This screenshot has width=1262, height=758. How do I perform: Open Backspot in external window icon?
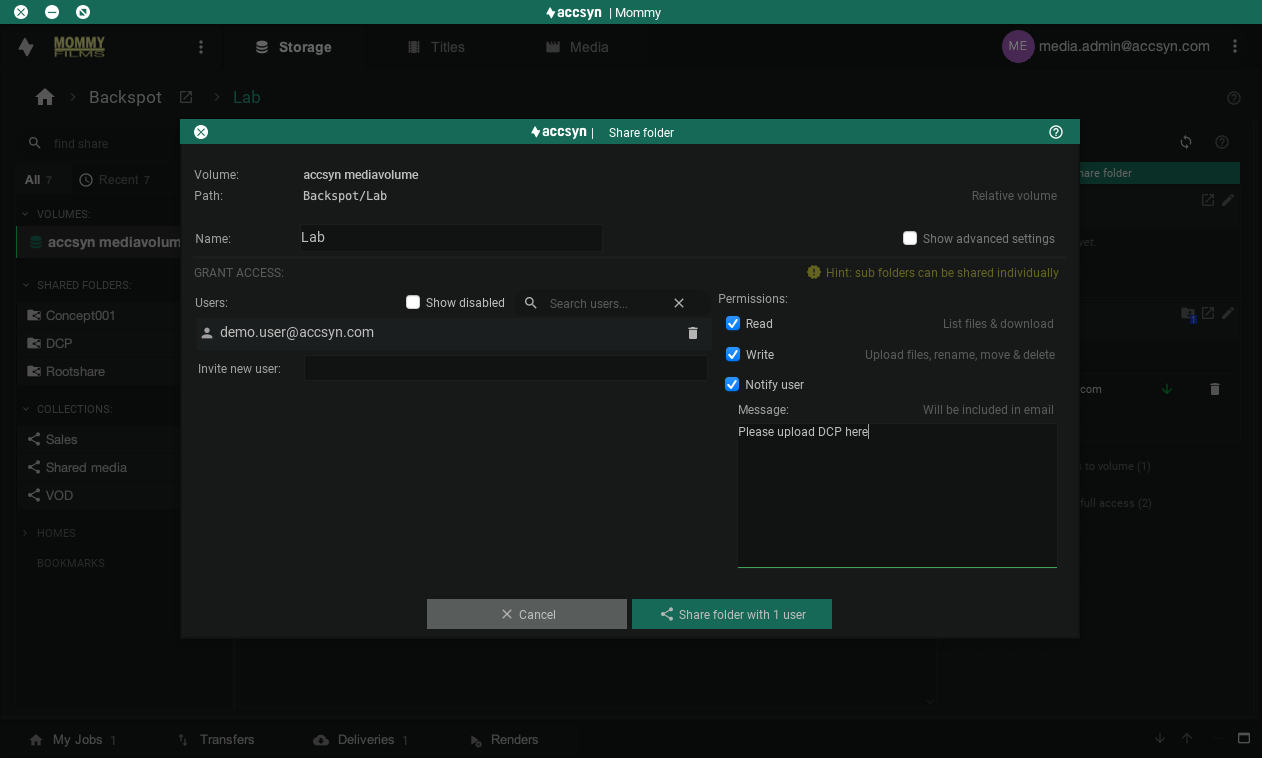[186, 97]
